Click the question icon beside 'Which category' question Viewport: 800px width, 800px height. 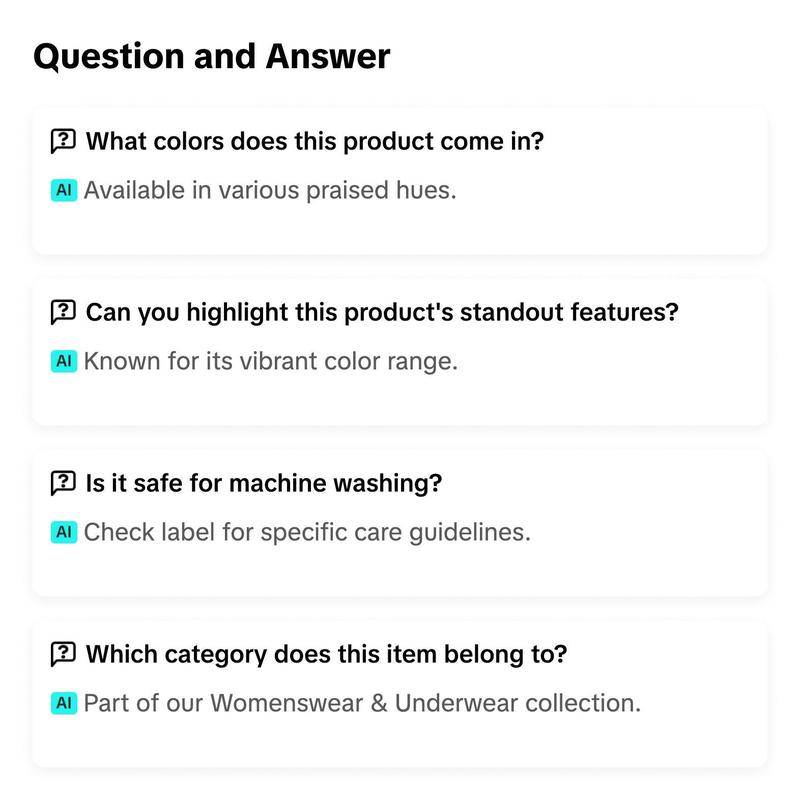pos(63,654)
